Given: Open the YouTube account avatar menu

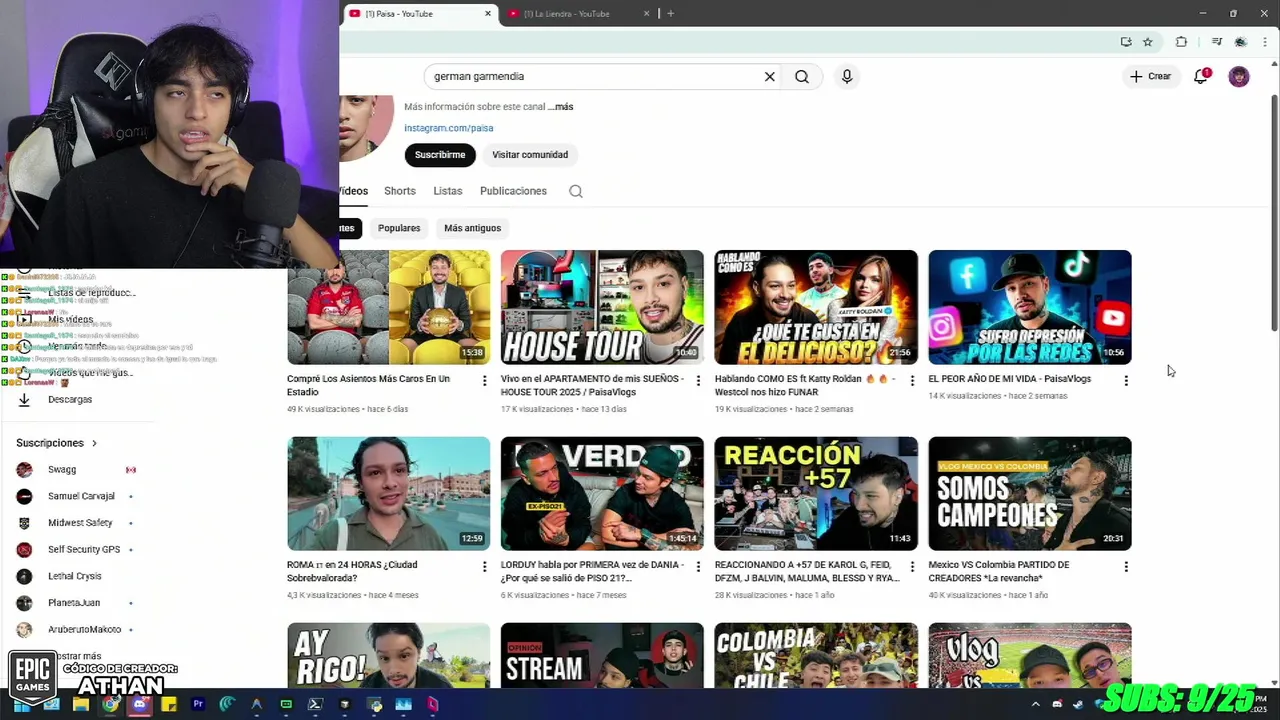Looking at the screenshot, I should click(1239, 77).
